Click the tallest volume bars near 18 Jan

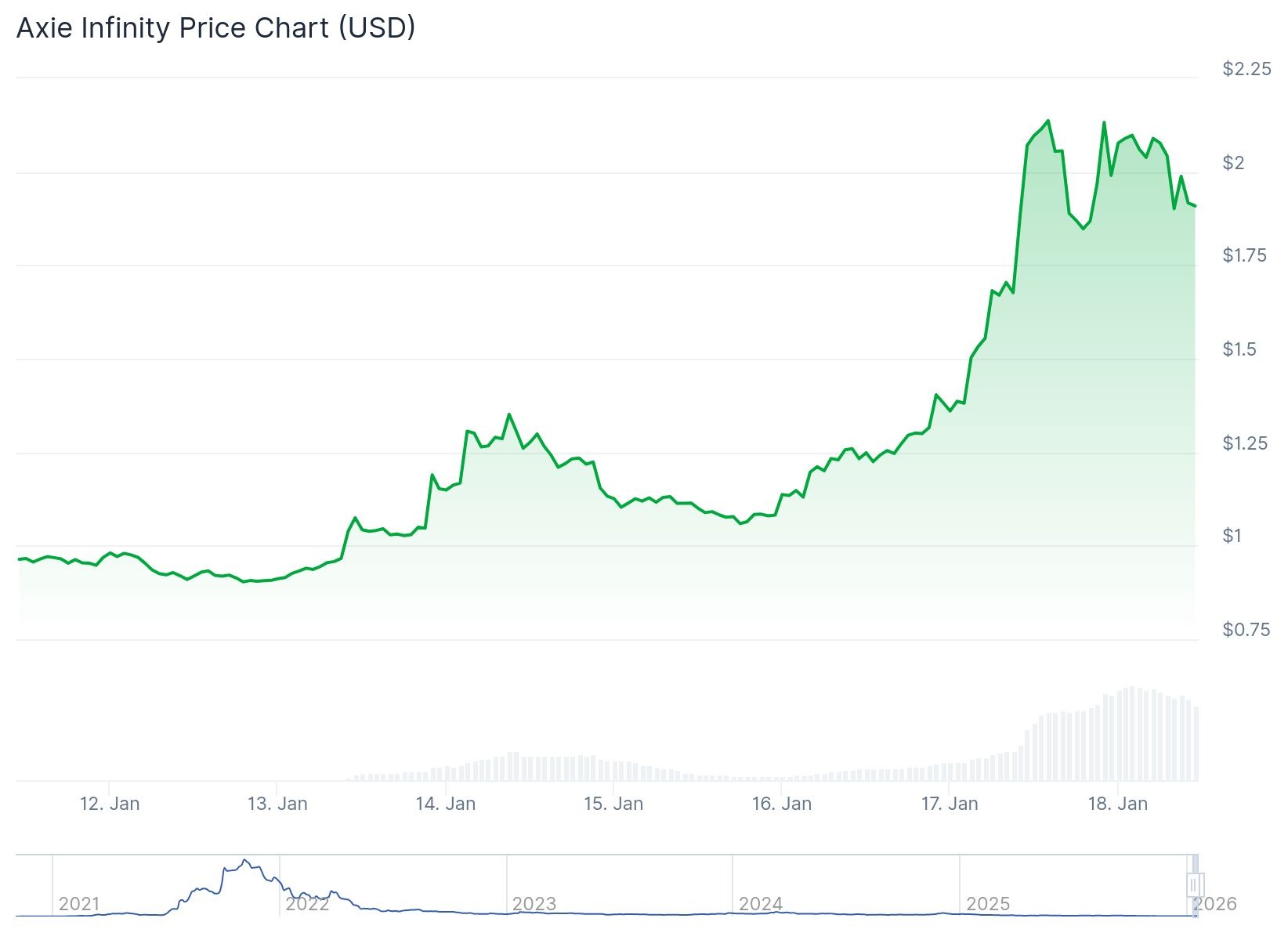pyautogui.click(x=1131, y=733)
